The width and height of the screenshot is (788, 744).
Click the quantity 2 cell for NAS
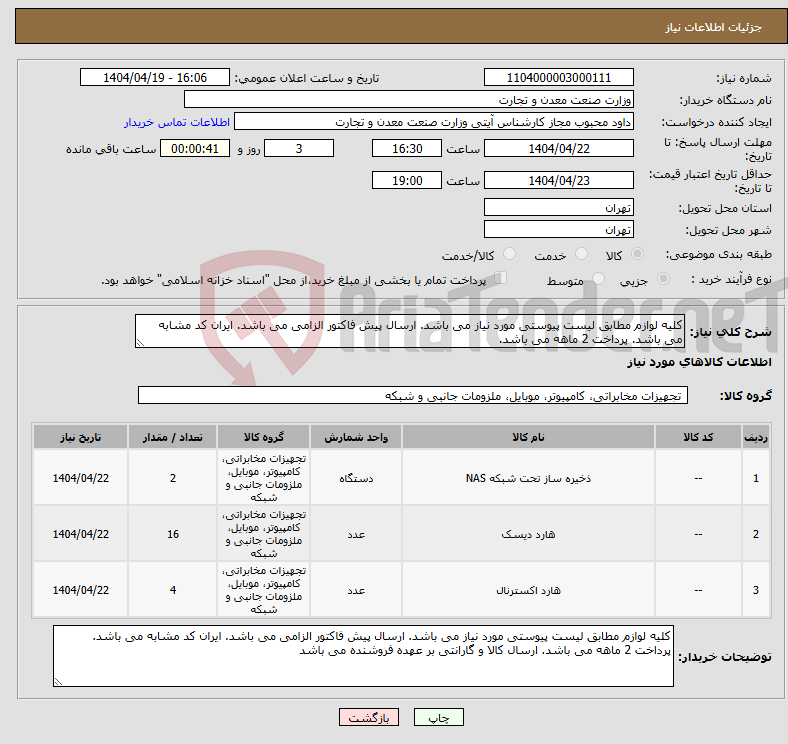pos(172,478)
